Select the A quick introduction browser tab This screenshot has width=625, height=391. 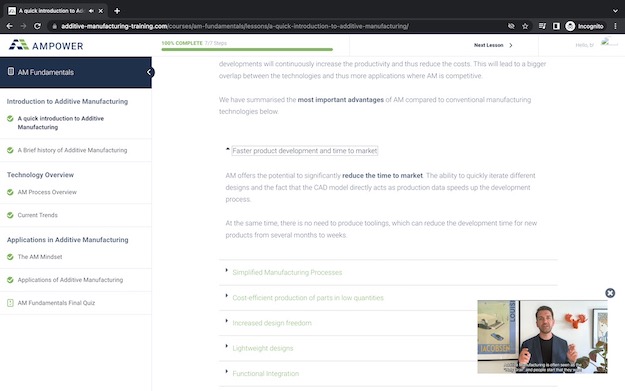pyautogui.click(x=56, y=11)
